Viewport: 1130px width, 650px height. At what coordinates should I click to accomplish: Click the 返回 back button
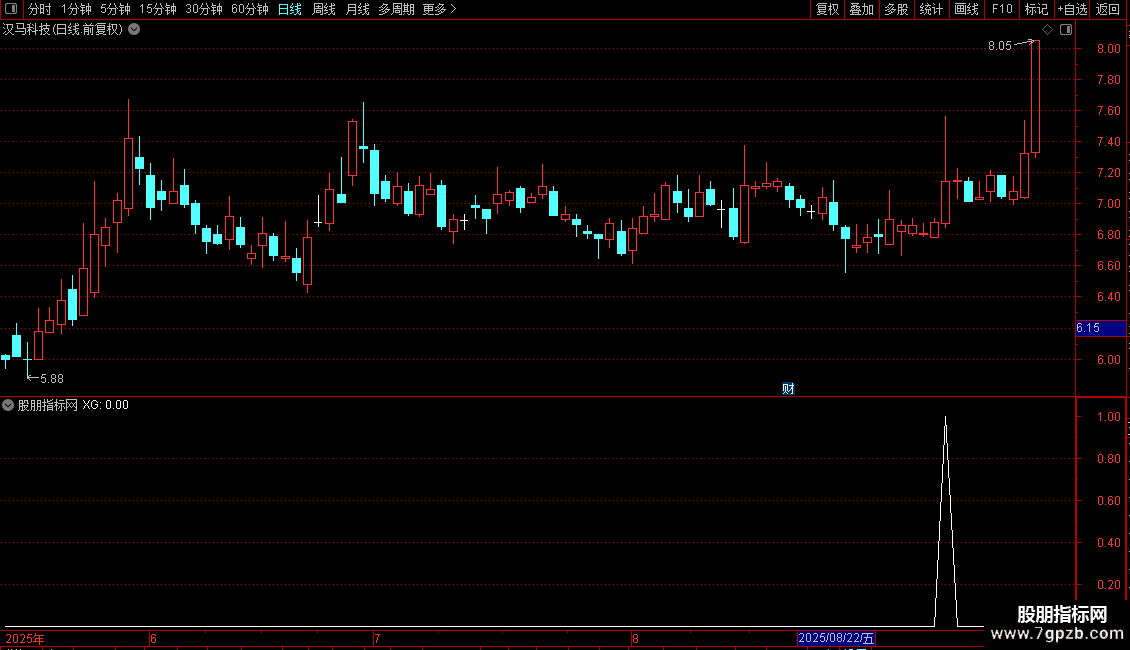point(1108,9)
